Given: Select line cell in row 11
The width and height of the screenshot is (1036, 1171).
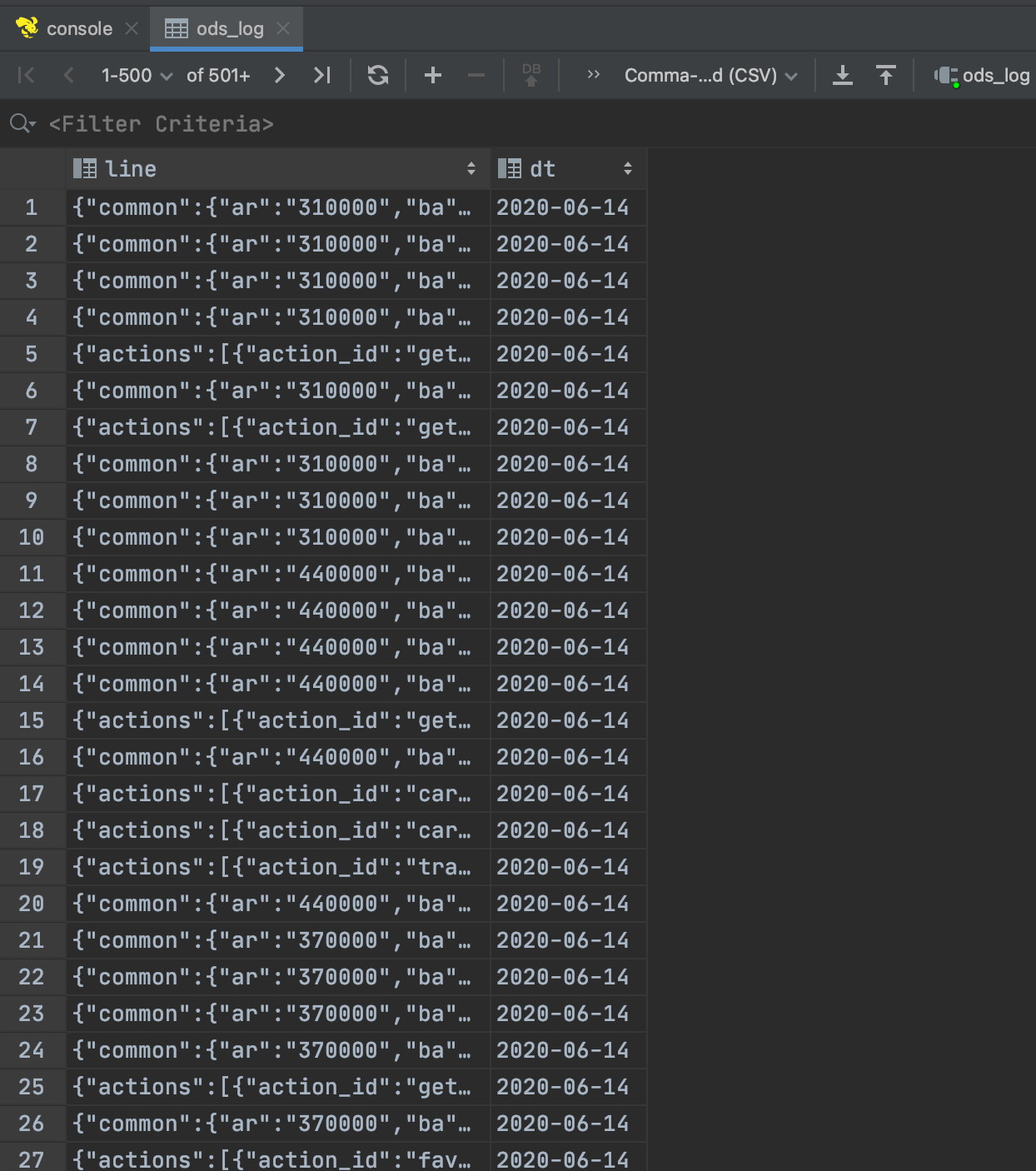Looking at the screenshot, I should click(x=278, y=574).
